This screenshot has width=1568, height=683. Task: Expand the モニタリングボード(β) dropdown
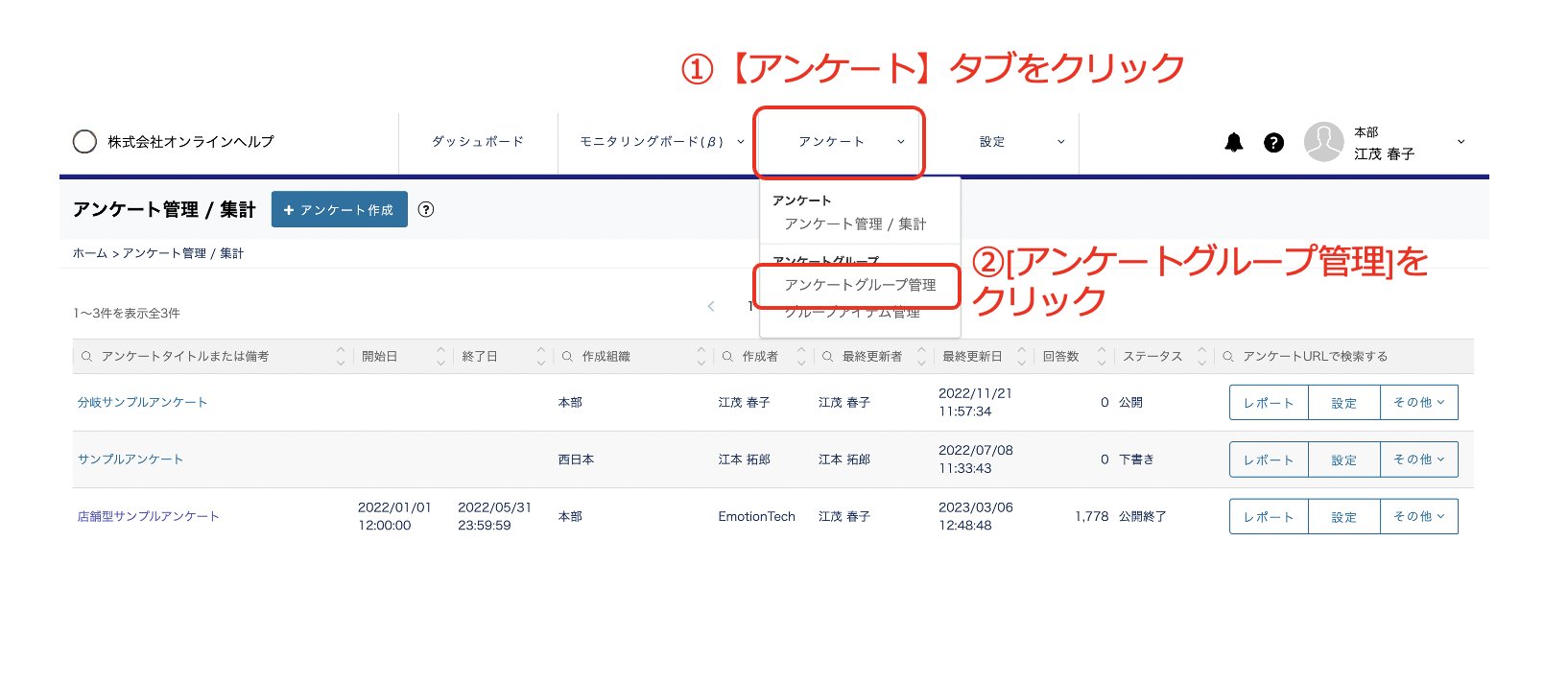741,142
